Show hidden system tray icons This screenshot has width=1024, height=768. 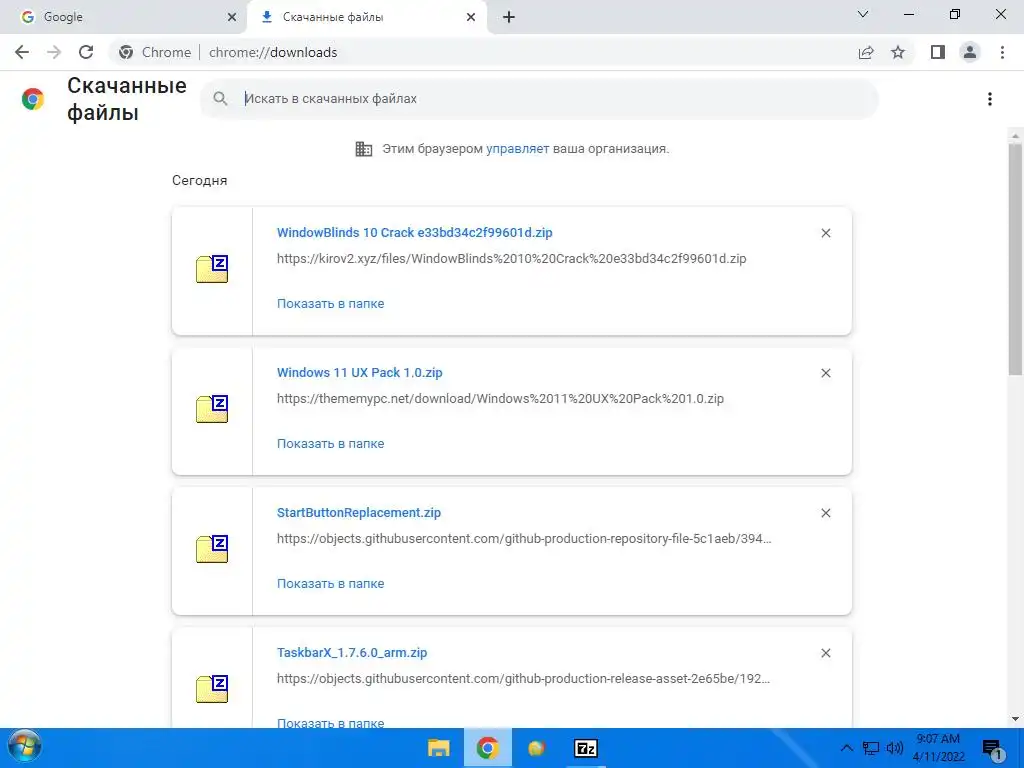point(846,748)
